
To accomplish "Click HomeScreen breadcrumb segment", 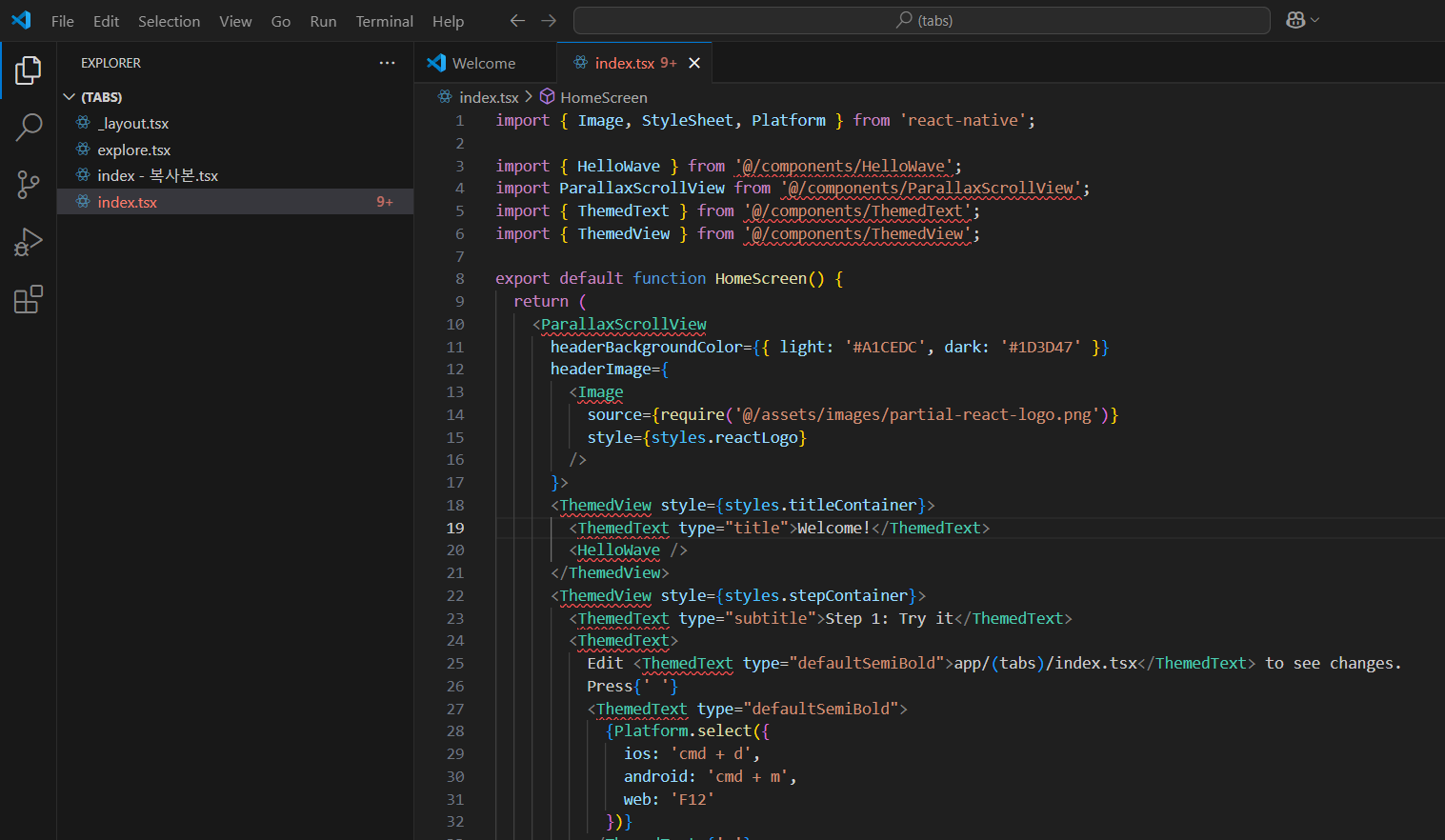I will tap(604, 97).
